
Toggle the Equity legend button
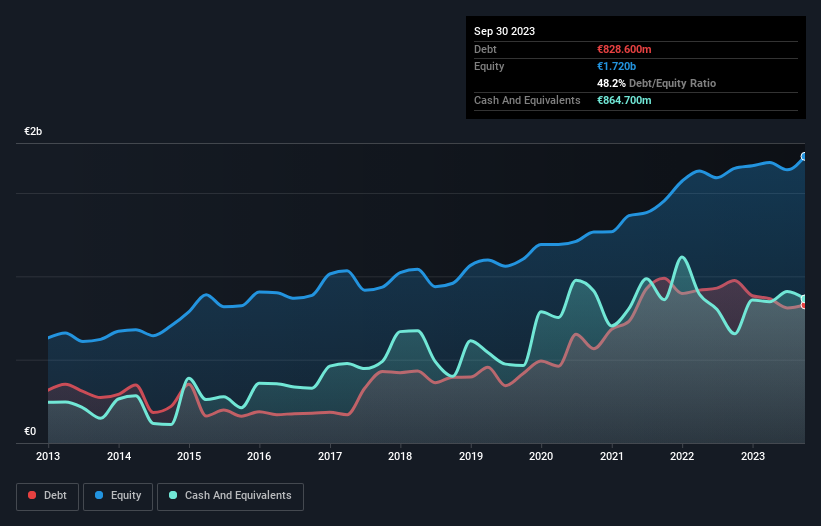click(x=118, y=496)
